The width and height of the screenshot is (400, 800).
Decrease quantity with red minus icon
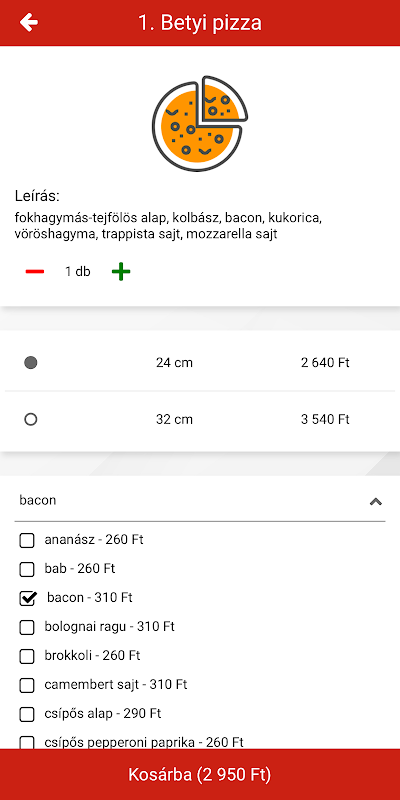35,271
